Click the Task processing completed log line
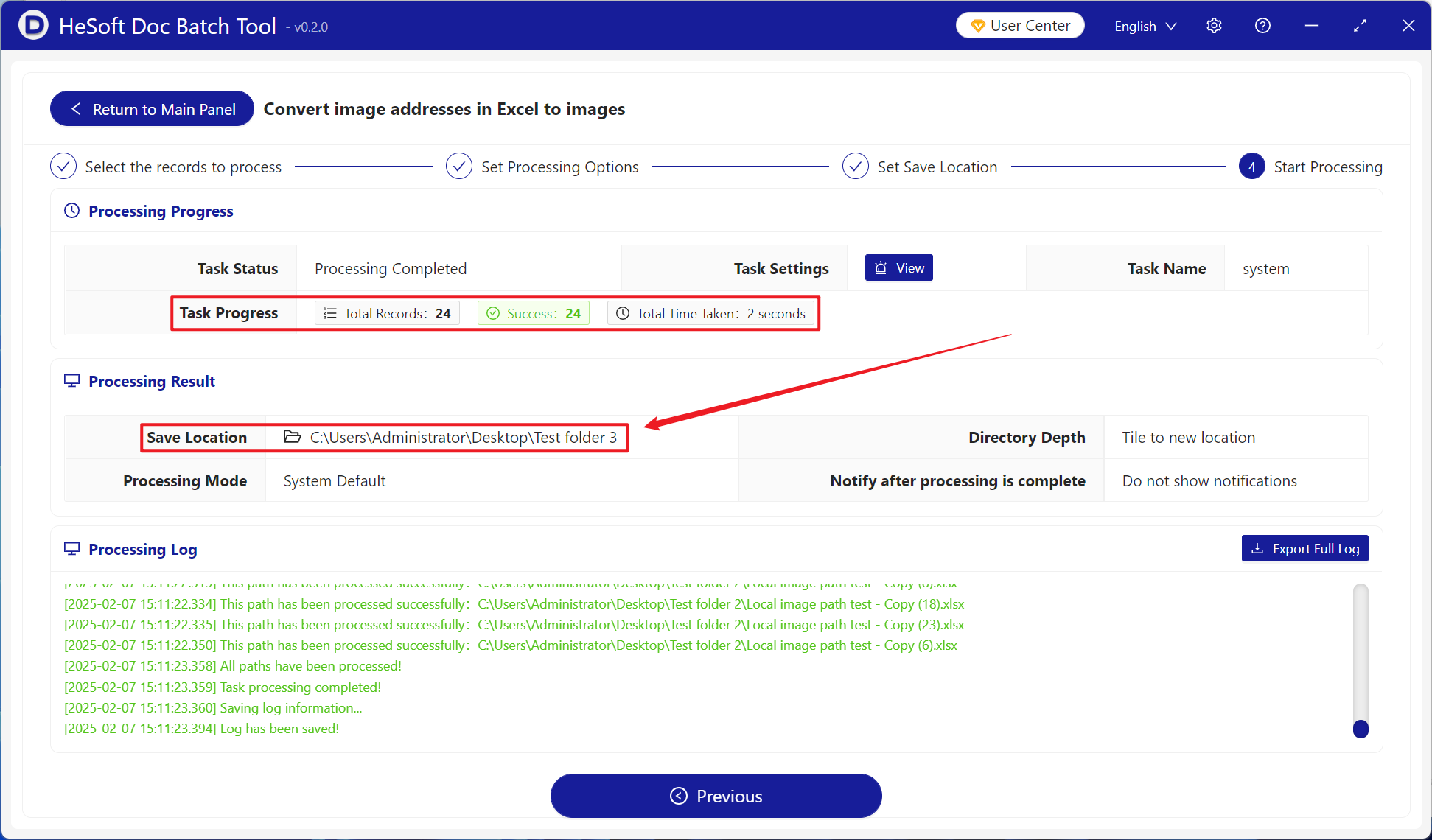The image size is (1432, 840). 223,687
